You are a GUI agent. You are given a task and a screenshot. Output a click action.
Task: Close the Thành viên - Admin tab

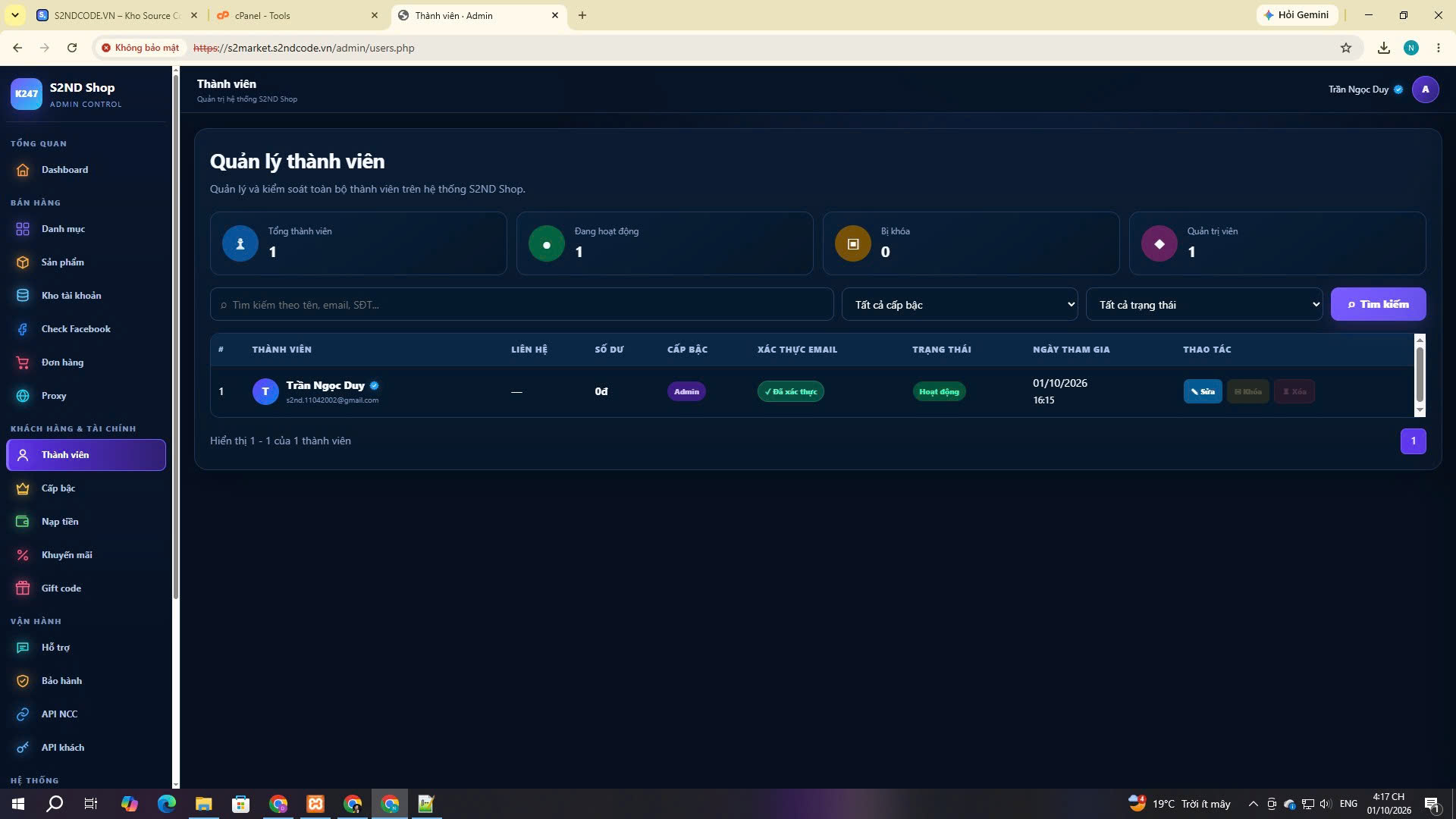pyautogui.click(x=554, y=15)
